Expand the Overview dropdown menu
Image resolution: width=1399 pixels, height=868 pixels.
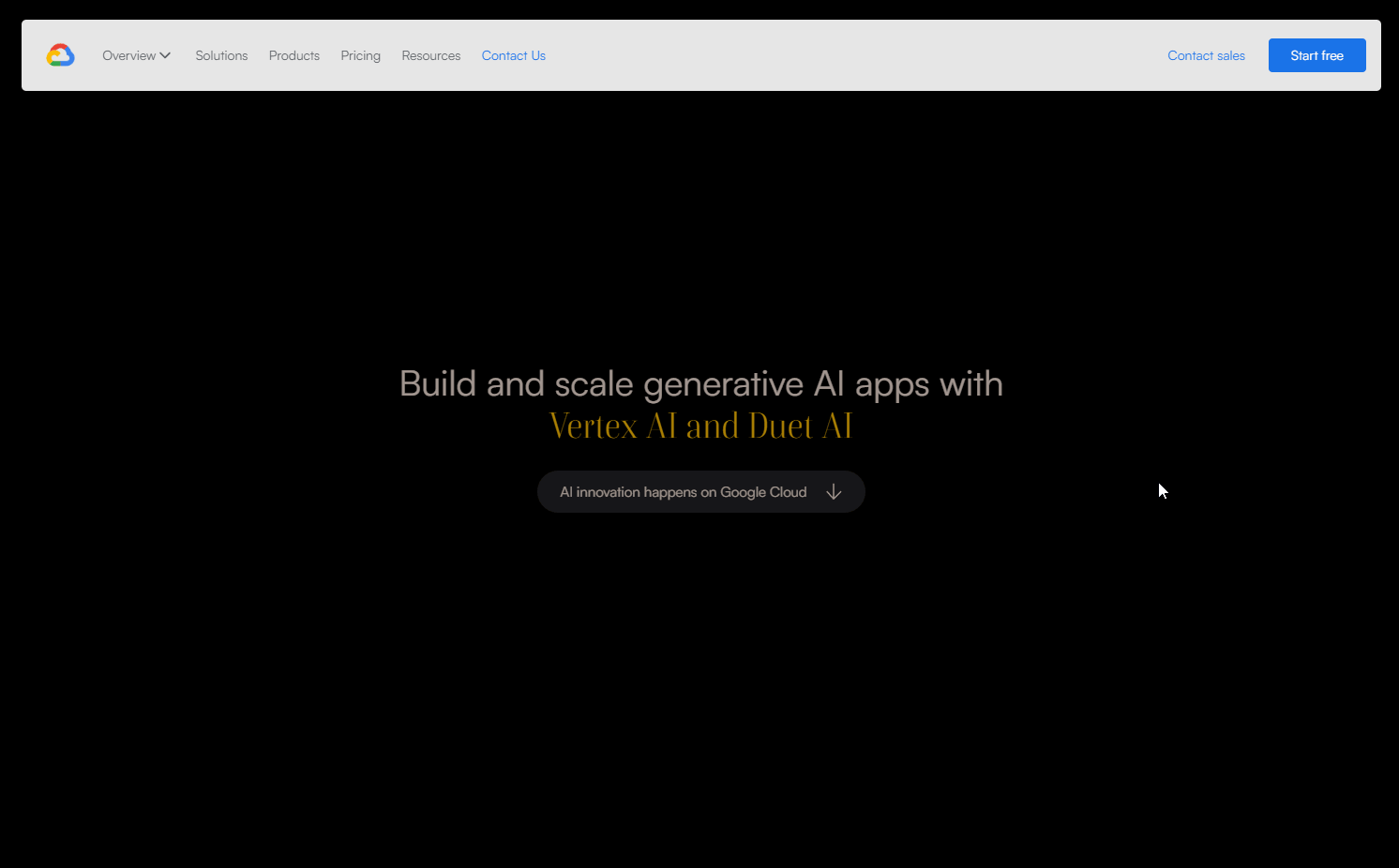tap(137, 55)
